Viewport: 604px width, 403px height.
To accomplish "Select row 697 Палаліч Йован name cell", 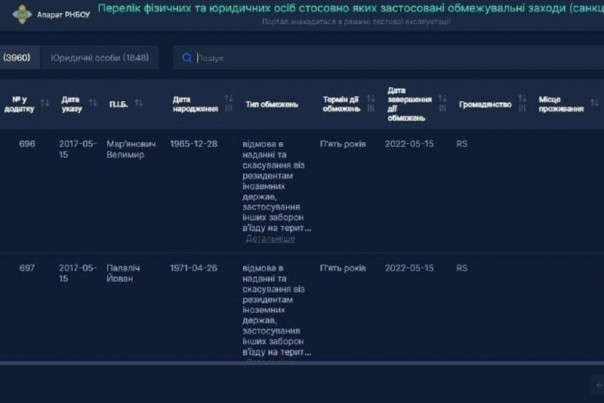I will pos(127,274).
